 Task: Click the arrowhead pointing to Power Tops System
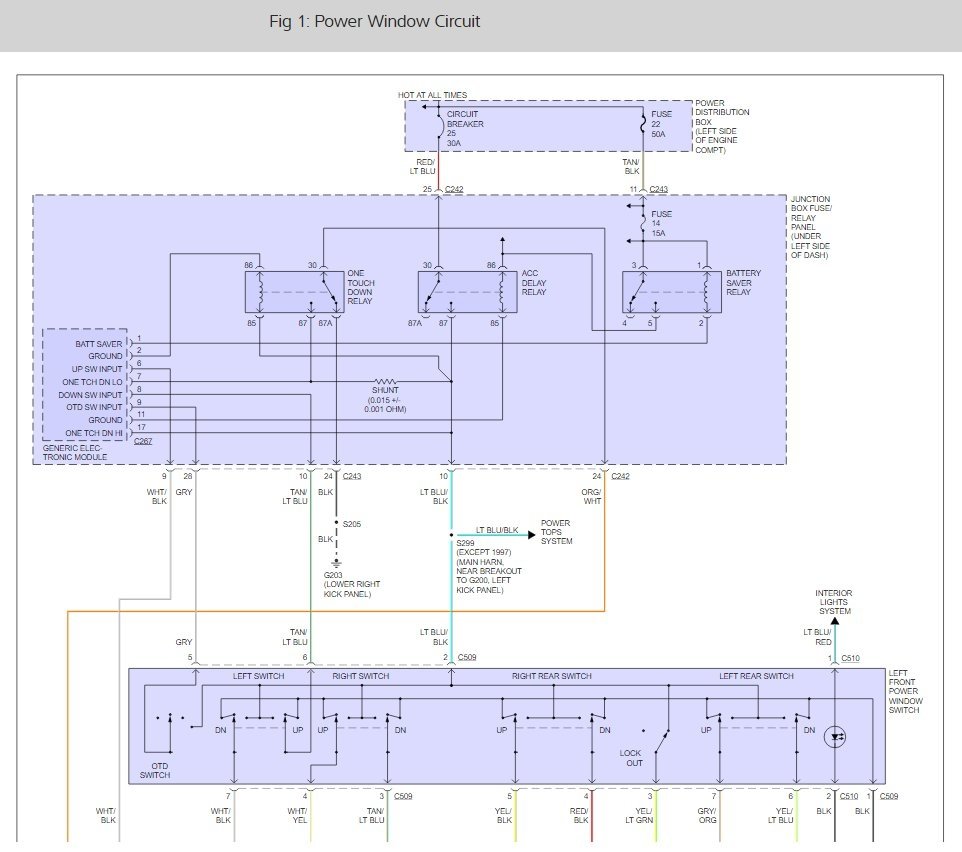pos(531,535)
